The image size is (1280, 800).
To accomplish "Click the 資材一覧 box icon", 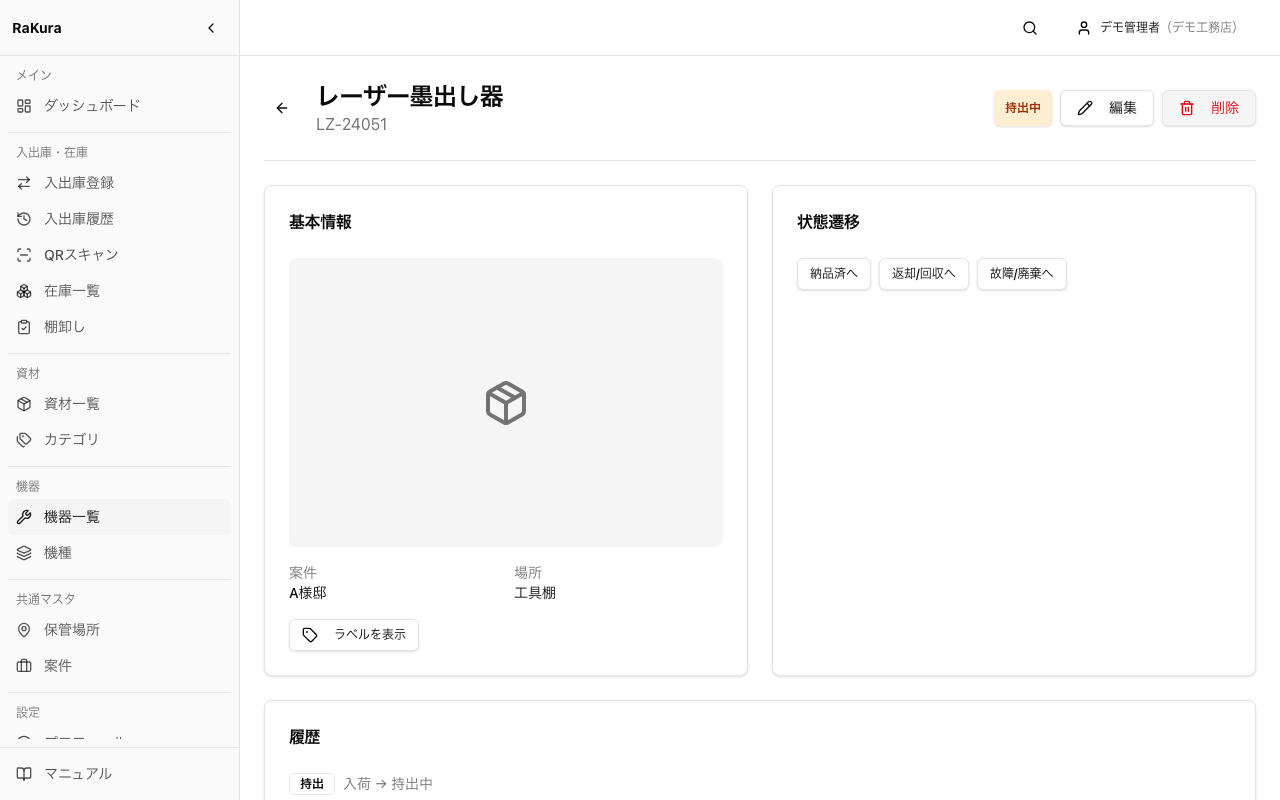I will (x=24, y=404).
